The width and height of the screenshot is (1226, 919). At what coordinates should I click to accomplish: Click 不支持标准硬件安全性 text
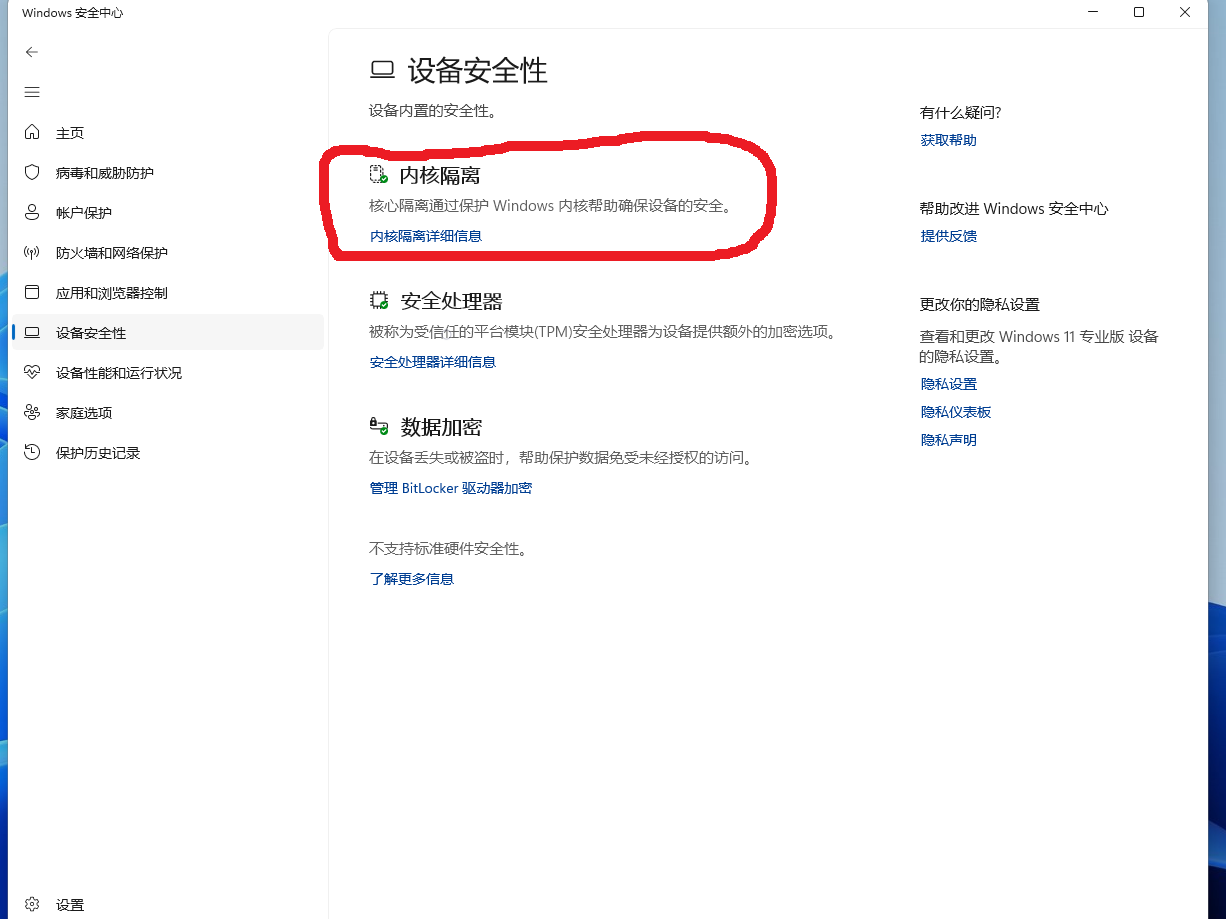pyautogui.click(x=448, y=549)
